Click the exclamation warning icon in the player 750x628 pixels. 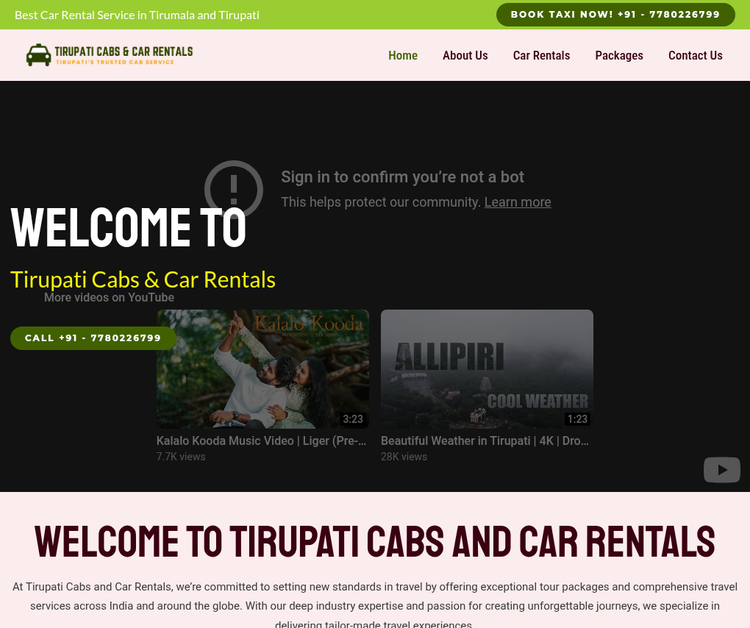tap(233, 188)
